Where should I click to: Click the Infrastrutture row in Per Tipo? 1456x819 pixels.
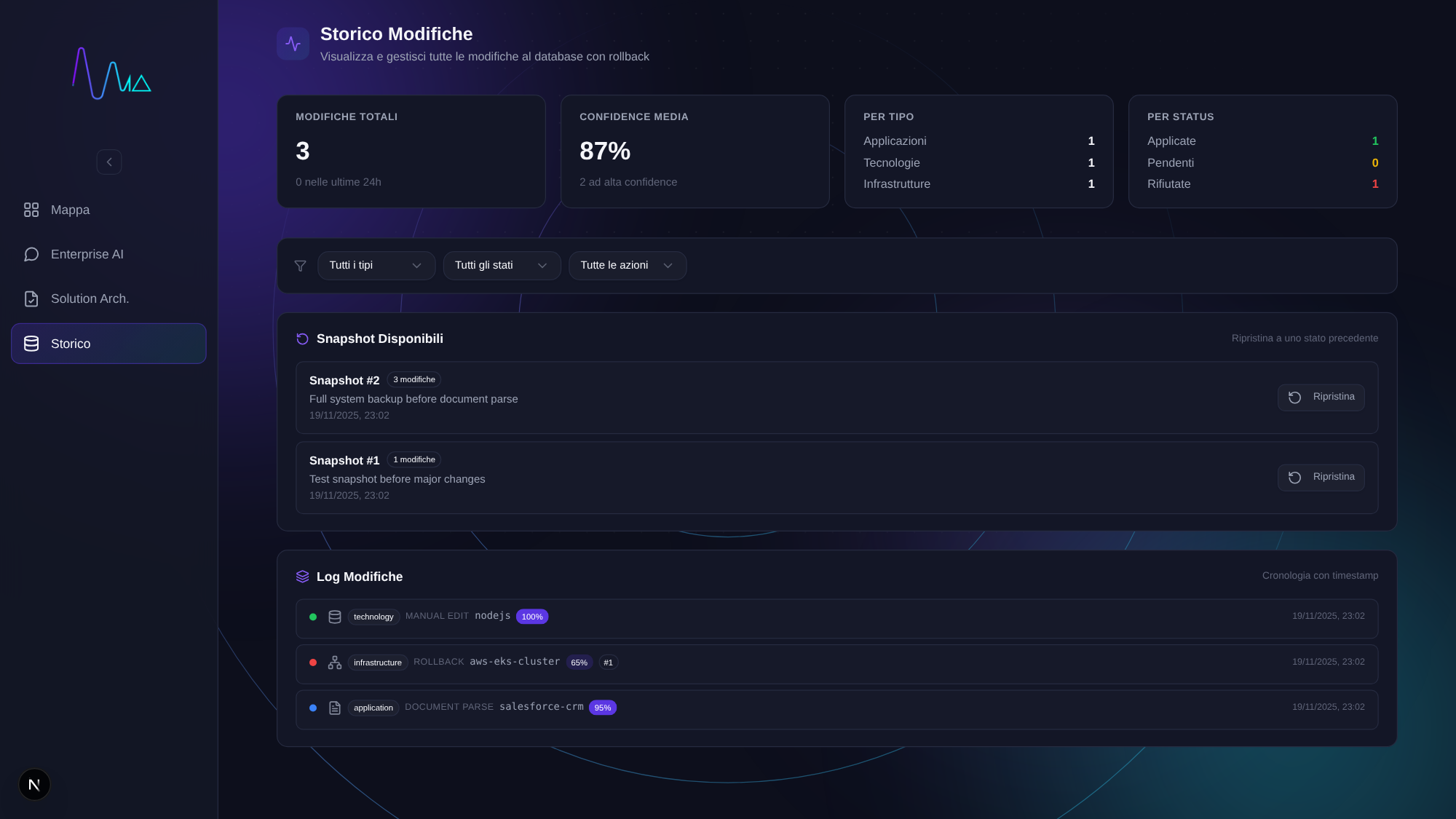click(979, 184)
